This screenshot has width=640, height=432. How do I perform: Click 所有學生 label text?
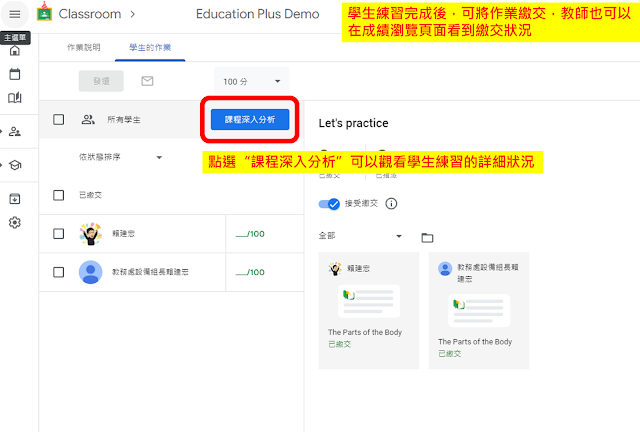(124, 120)
